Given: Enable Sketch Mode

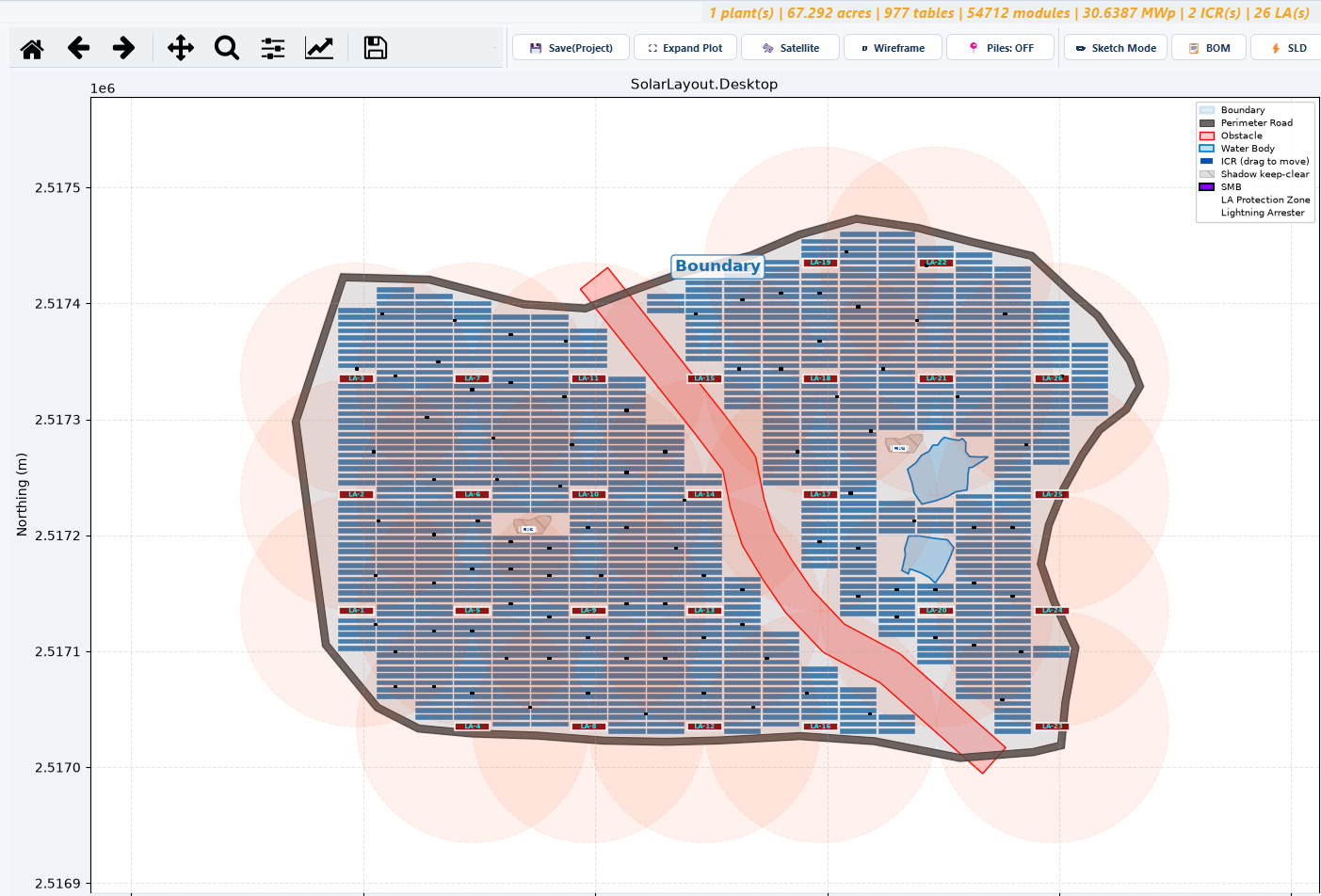Looking at the screenshot, I should tap(1116, 48).
